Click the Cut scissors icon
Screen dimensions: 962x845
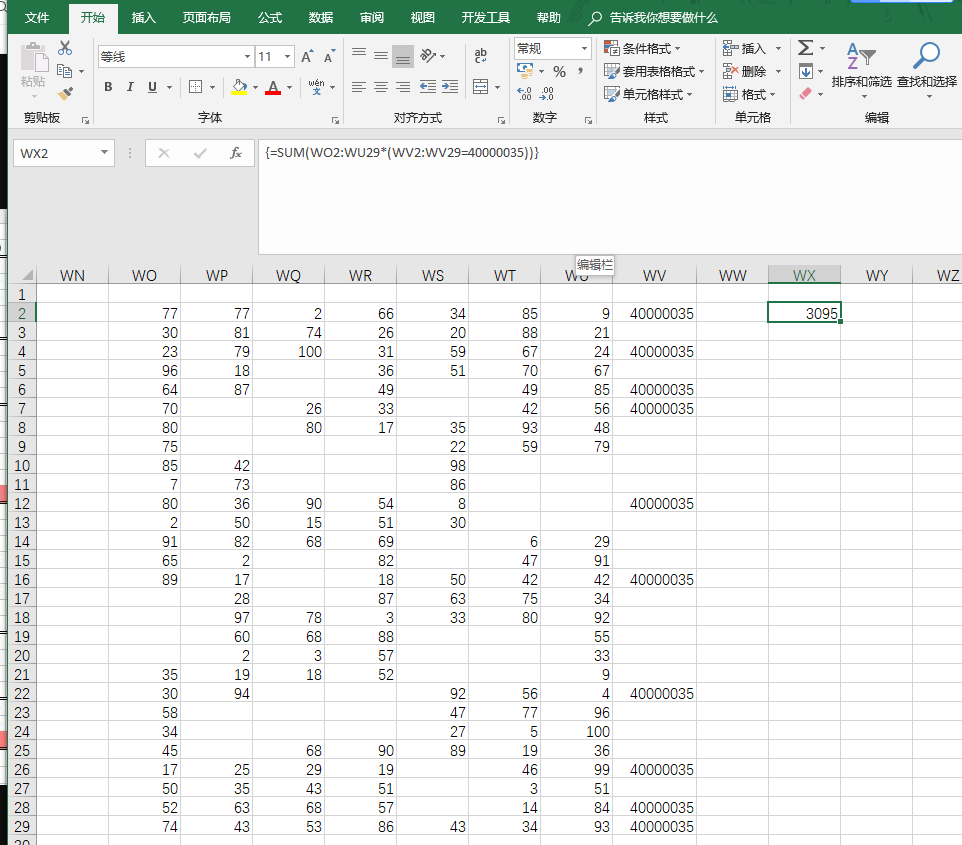[x=64, y=48]
